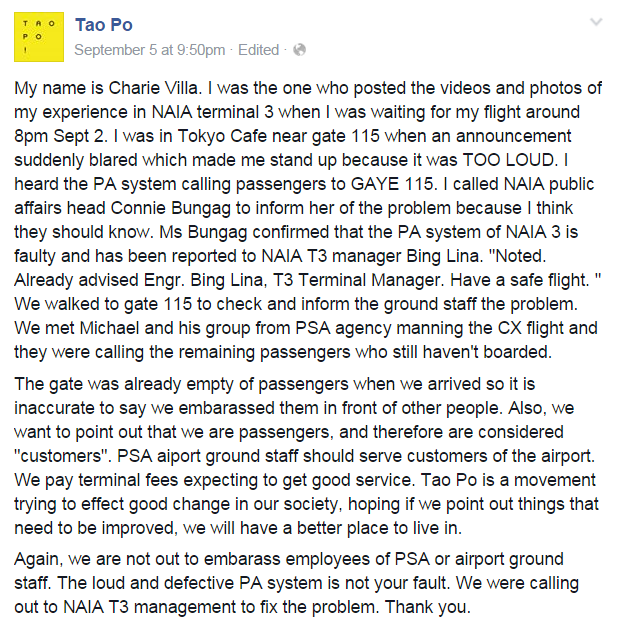617x625 pixels.
Task: Open the September 5 at 9:50pm timestamp
Action: tap(149, 50)
